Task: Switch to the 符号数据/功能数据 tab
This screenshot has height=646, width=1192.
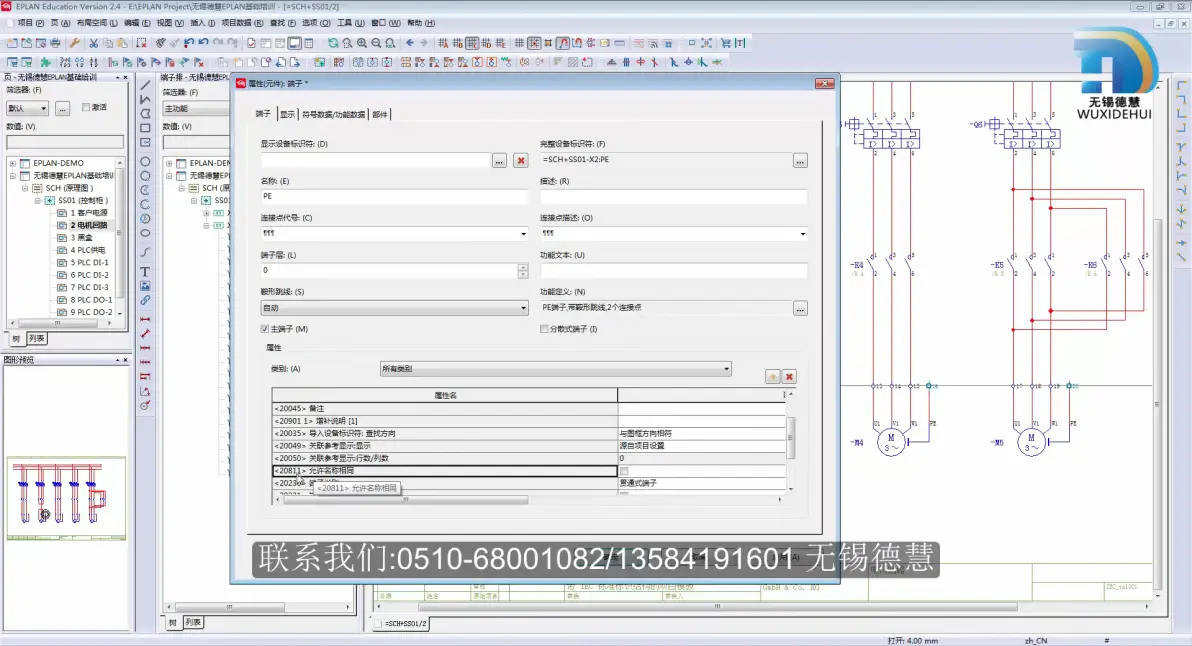Action: [334, 114]
